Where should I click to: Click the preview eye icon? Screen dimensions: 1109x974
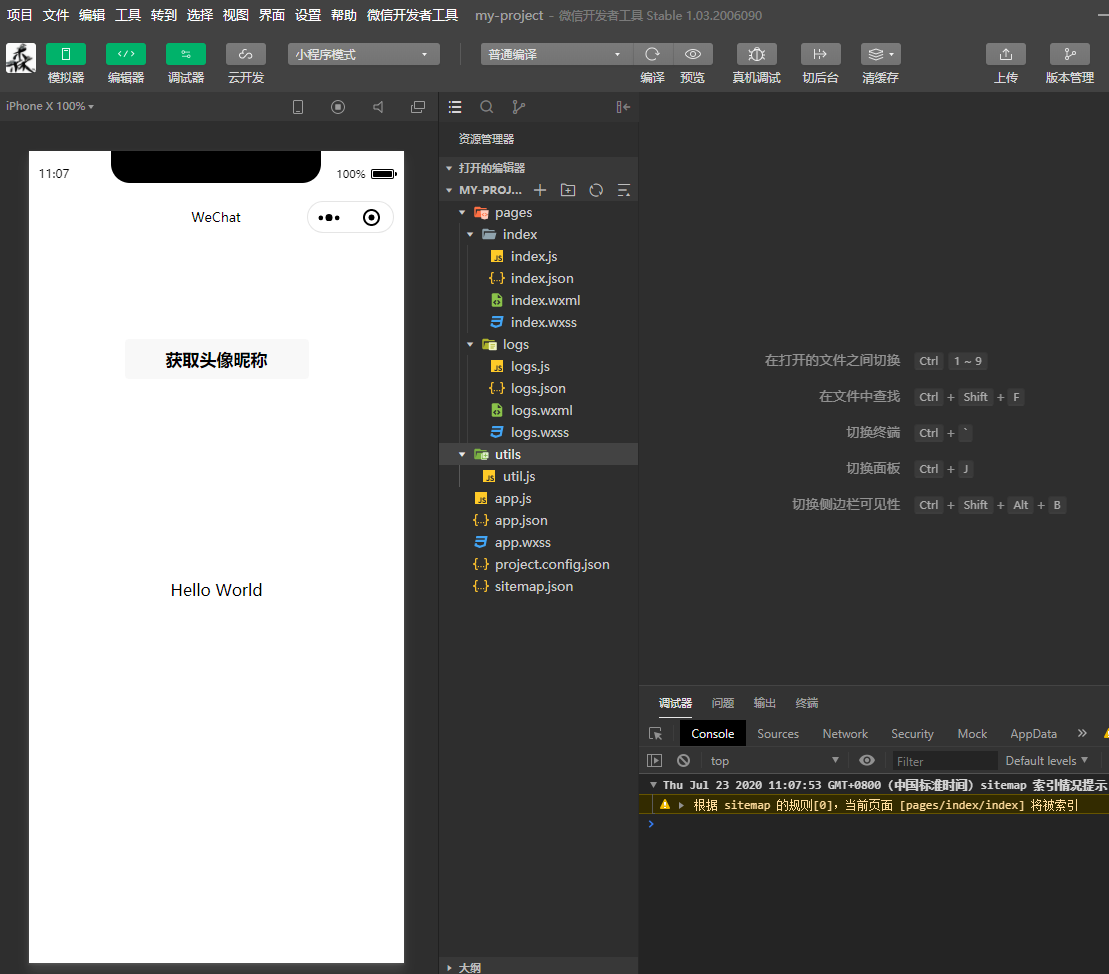(x=692, y=54)
